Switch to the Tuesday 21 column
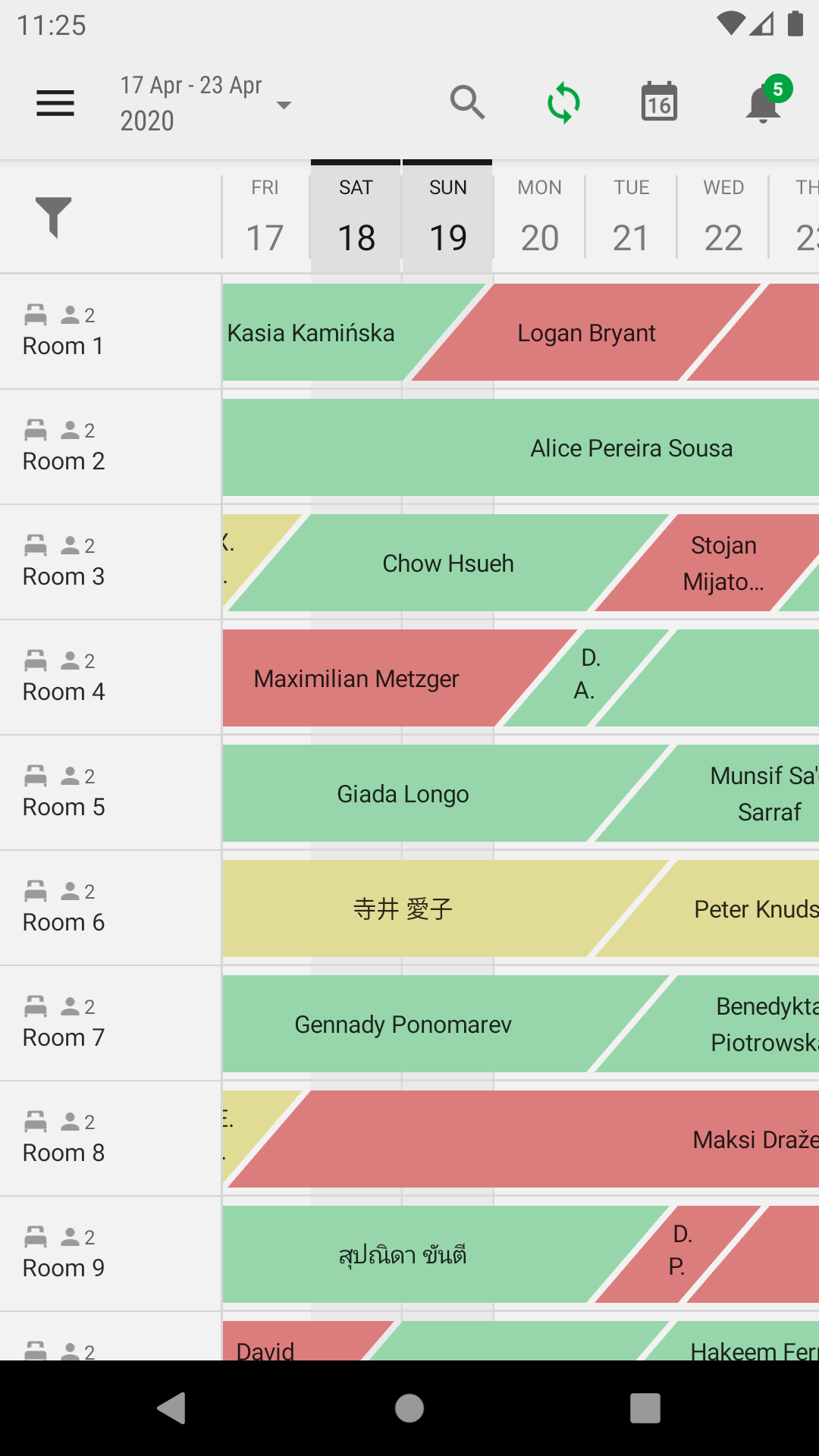819x1456 pixels. pyautogui.click(x=630, y=218)
